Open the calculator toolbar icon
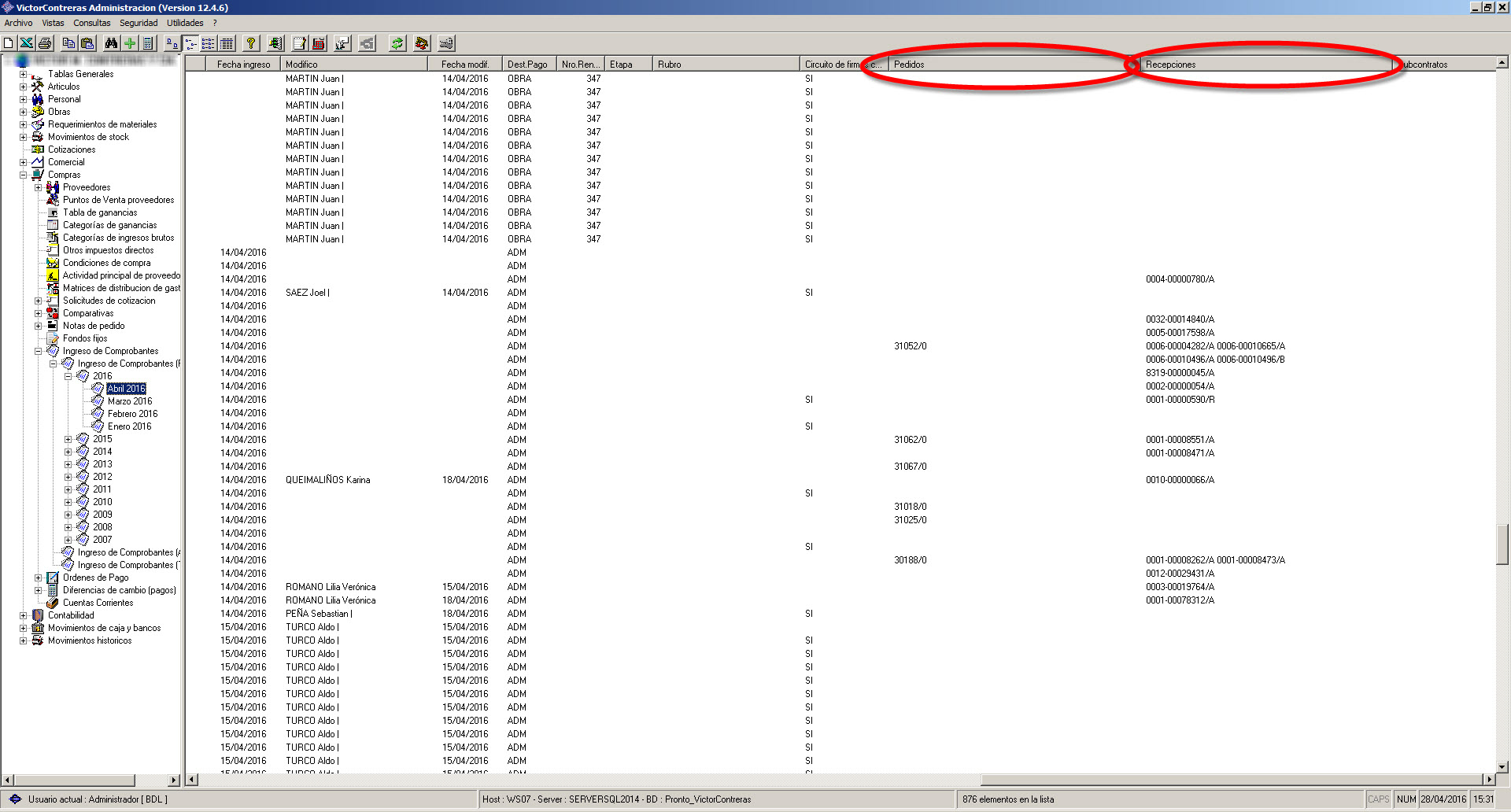This screenshot has width=1511, height=812. [148, 43]
